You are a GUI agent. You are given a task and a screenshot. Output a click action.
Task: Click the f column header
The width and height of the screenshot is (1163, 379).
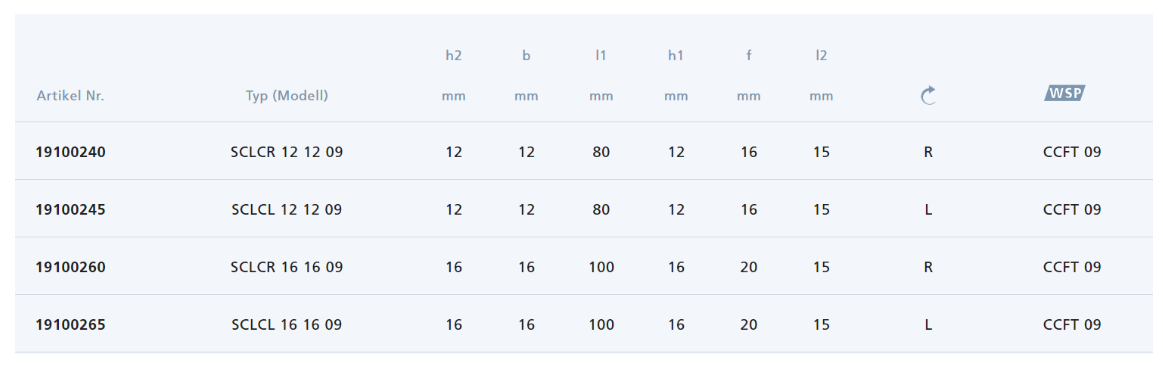click(x=748, y=56)
